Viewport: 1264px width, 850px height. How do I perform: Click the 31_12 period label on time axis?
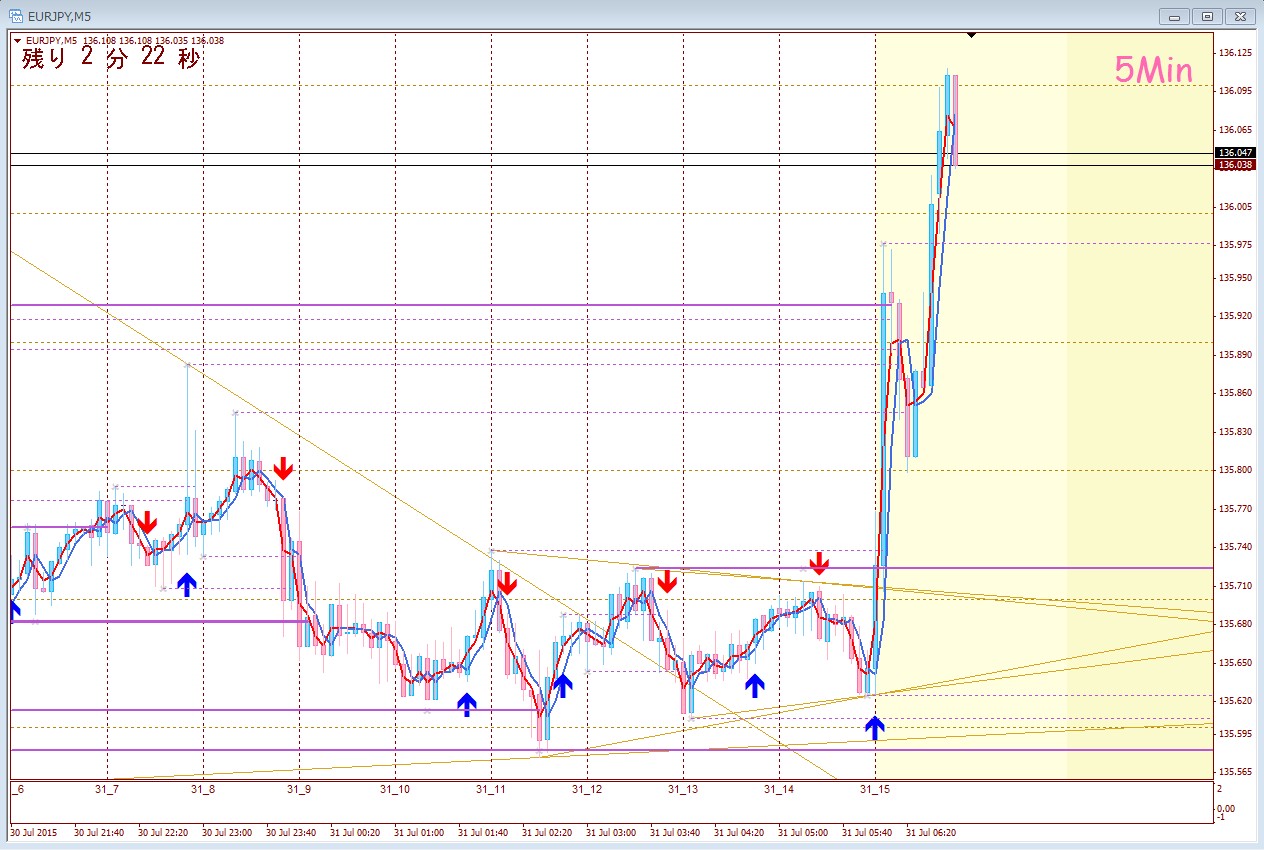pos(586,789)
